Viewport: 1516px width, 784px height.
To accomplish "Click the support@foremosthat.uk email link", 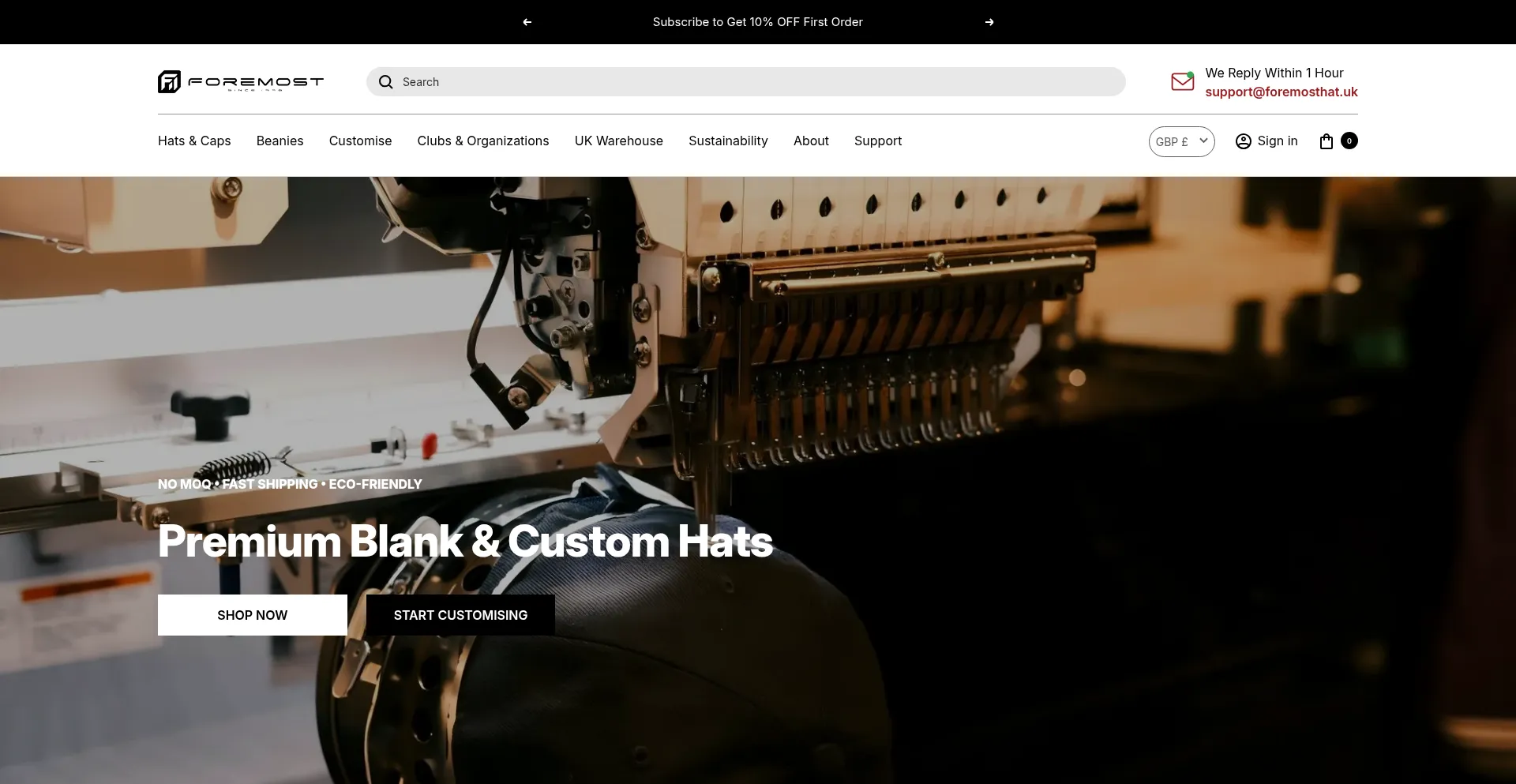I will point(1281,92).
